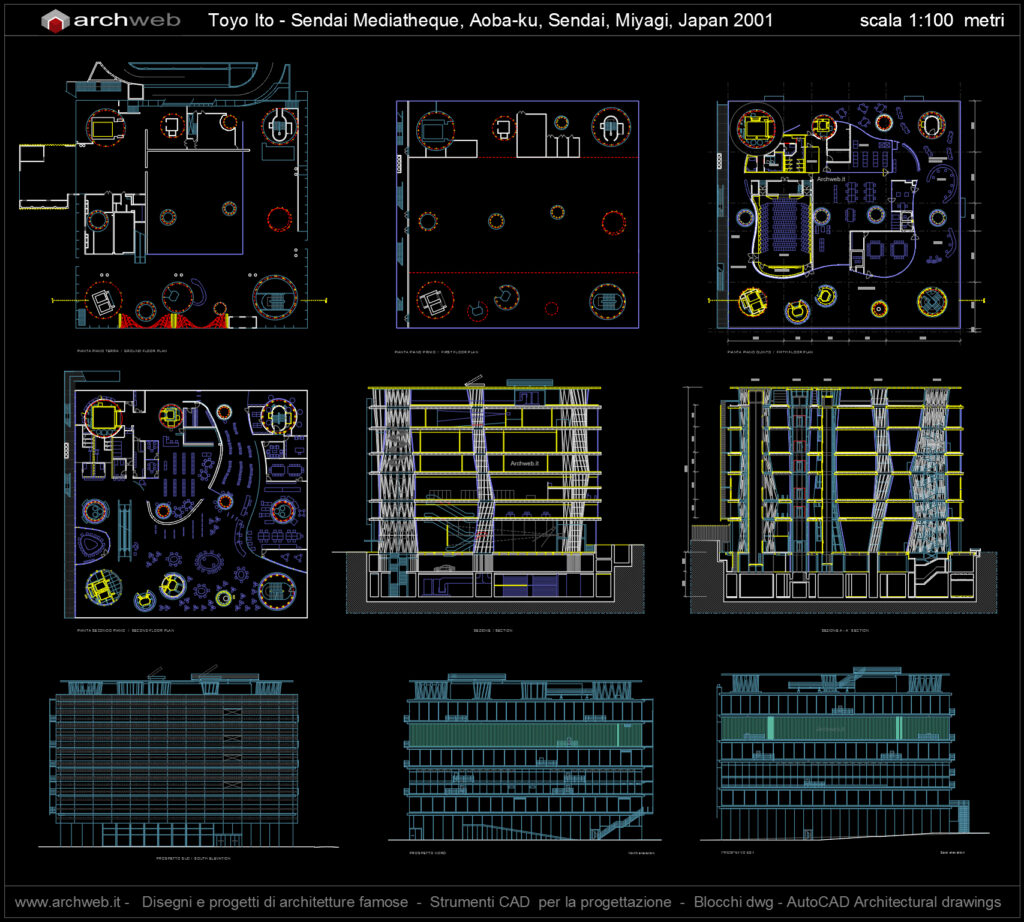The image size is (1024, 922).
Task: Open the east elevation drawing at bottom right
Action: point(840,755)
